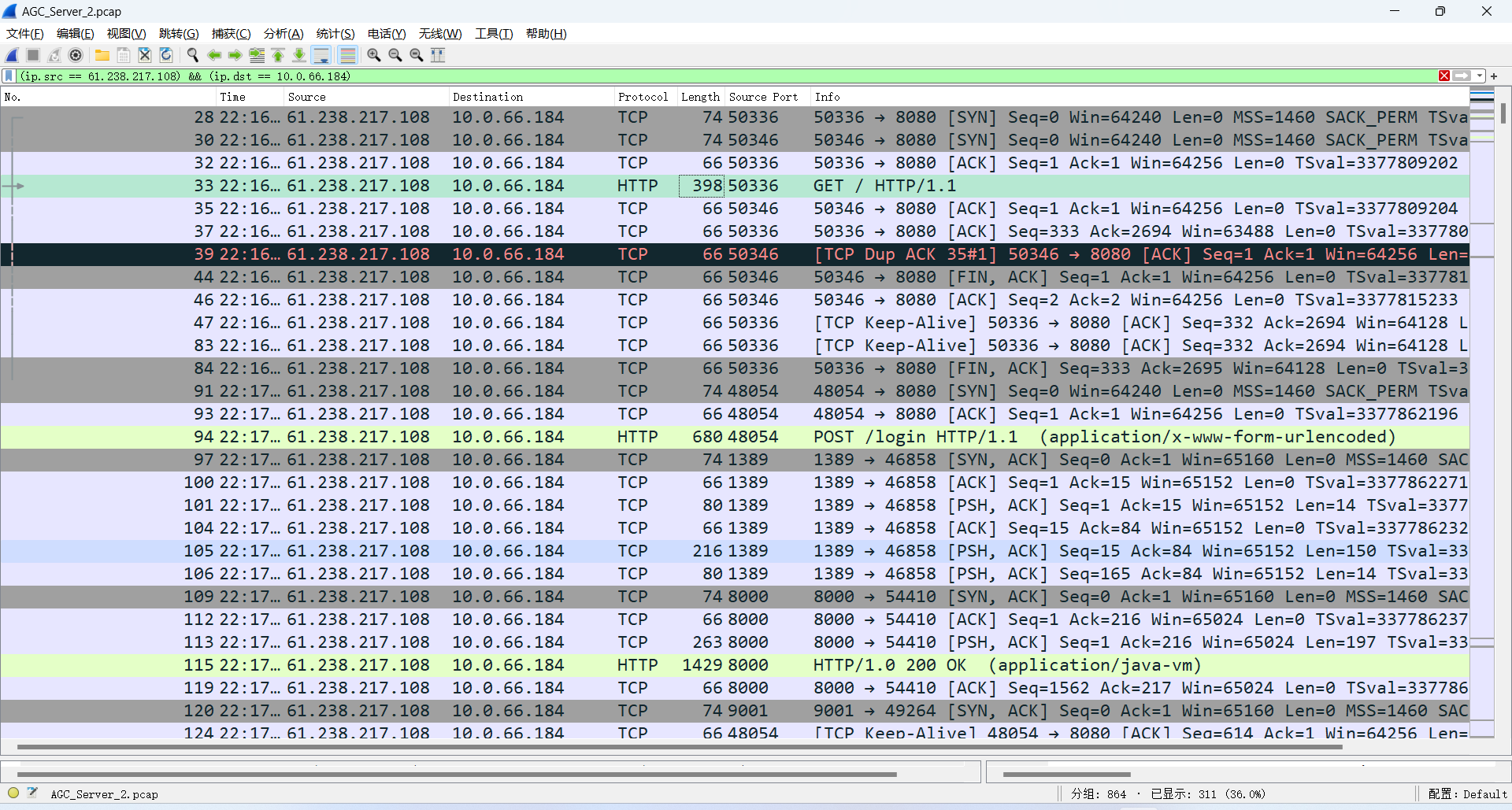
Task: Open the 文件(F) menu
Action: tap(25, 34)
